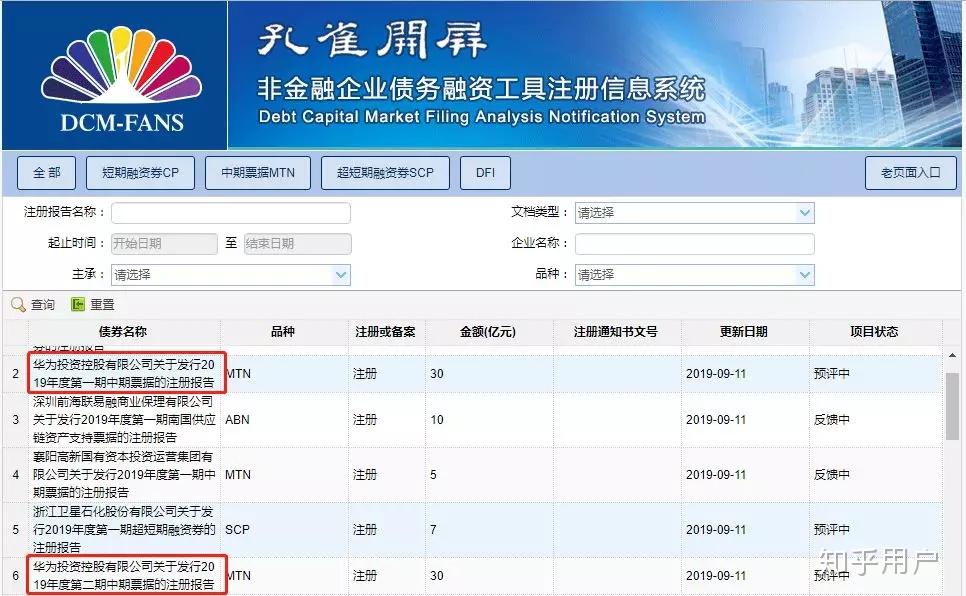Image resolution: width=966 pixels, height=596 pixels.
Task: Click amount 30 in row 2
Action: click(x=437, y=374)
